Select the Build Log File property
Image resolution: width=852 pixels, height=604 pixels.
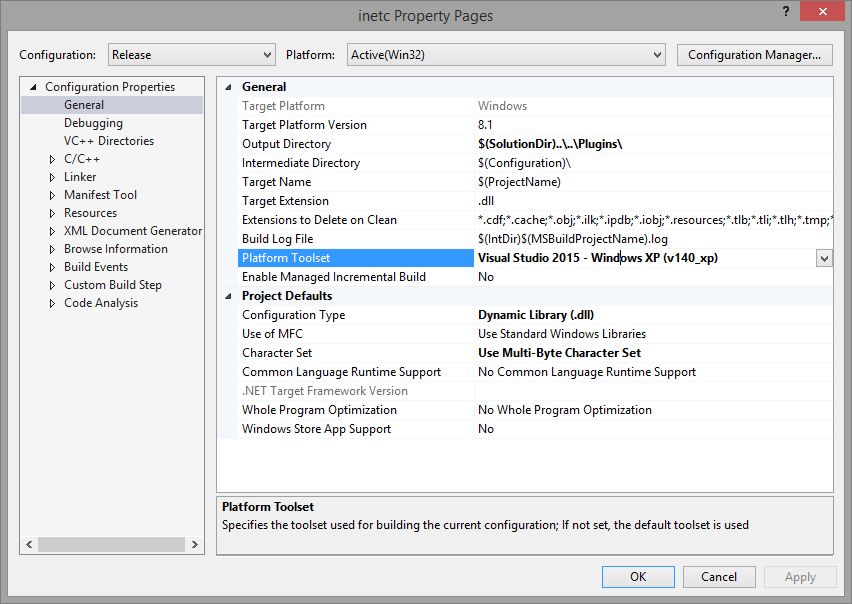pyautogui.click(x=277, y=239)
